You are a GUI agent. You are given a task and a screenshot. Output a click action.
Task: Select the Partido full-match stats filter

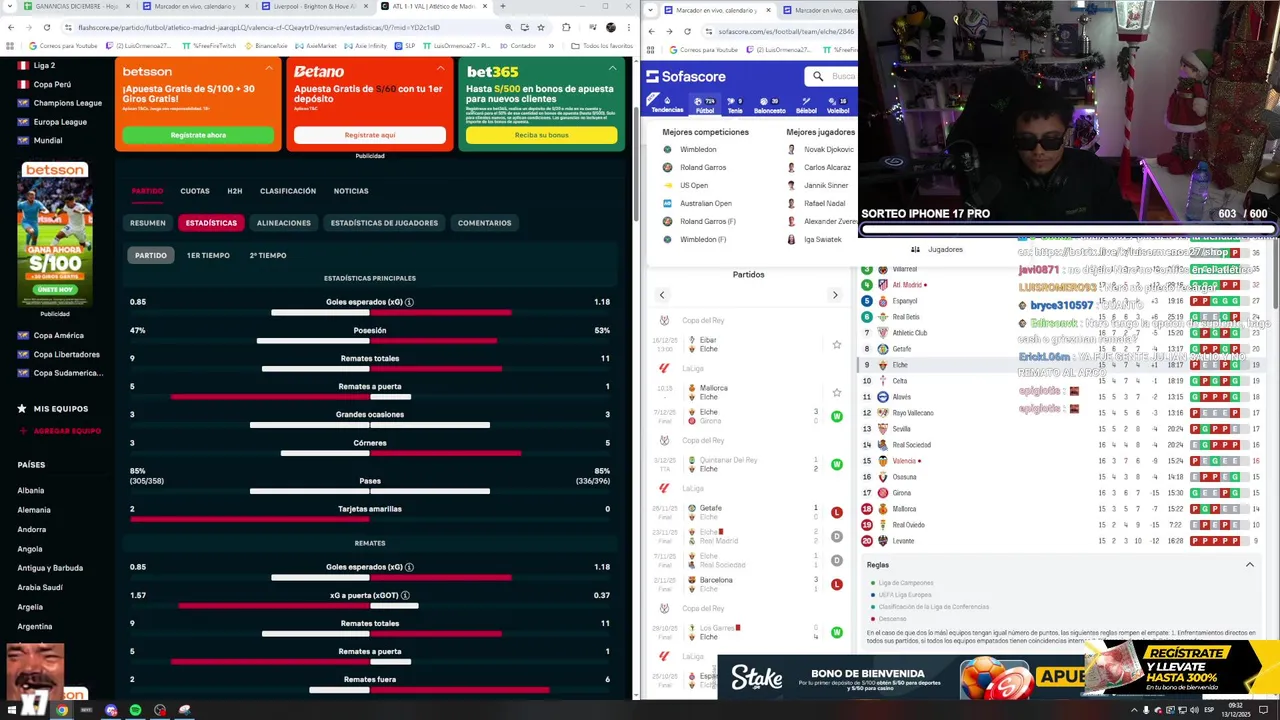[x=151, y=255]
